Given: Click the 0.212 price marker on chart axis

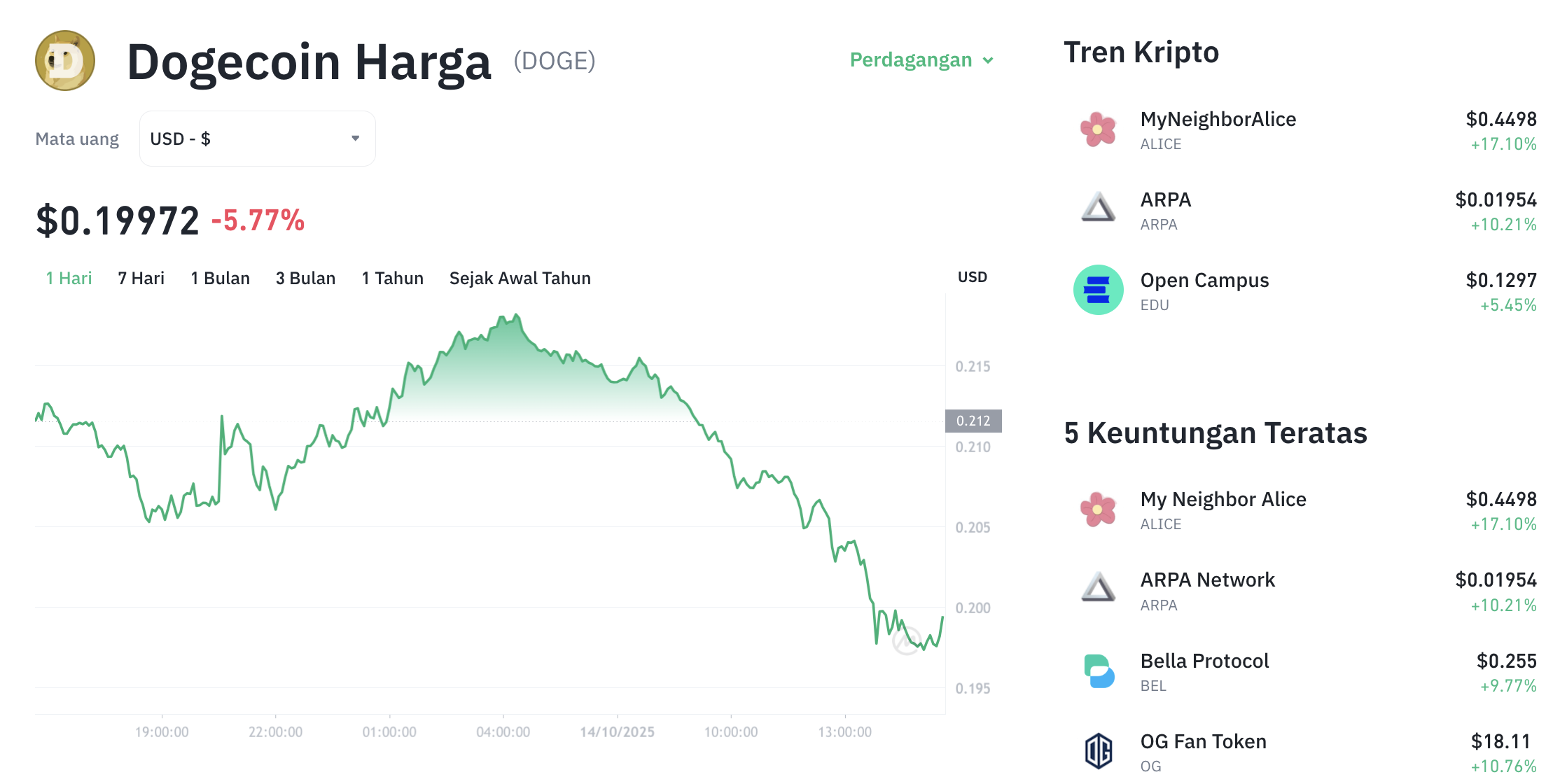Looking at the screenshot, I should point(973,421).
